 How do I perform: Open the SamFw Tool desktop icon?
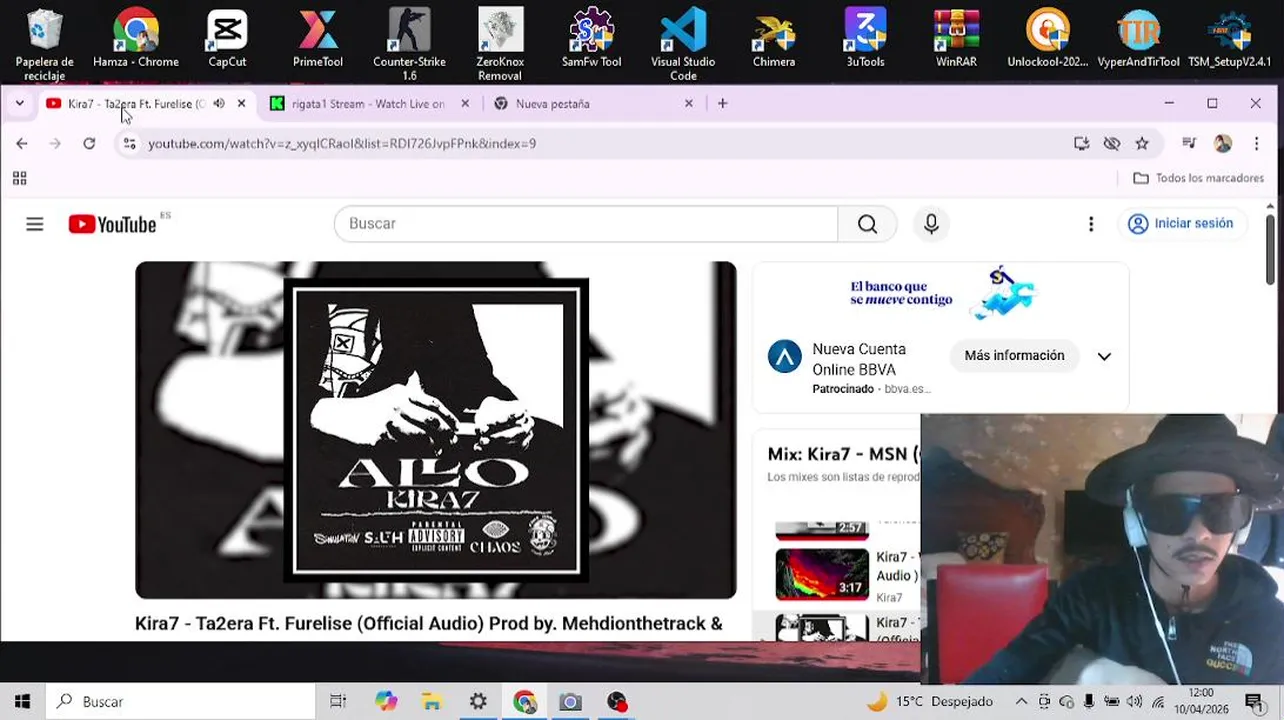coord(591,40)
